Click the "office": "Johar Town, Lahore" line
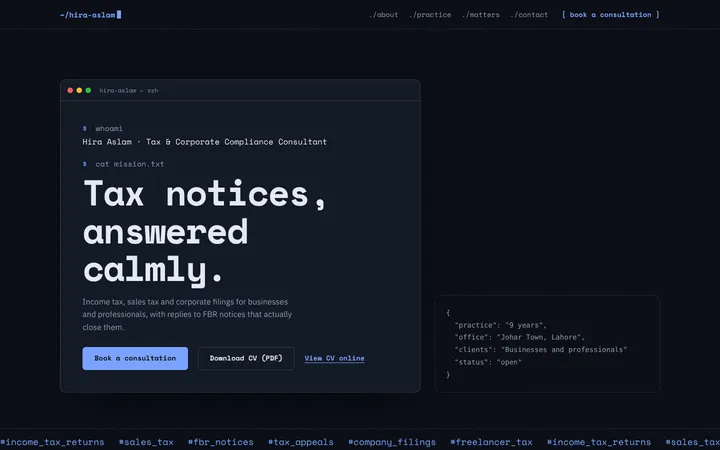 click(x=520, y=337)
